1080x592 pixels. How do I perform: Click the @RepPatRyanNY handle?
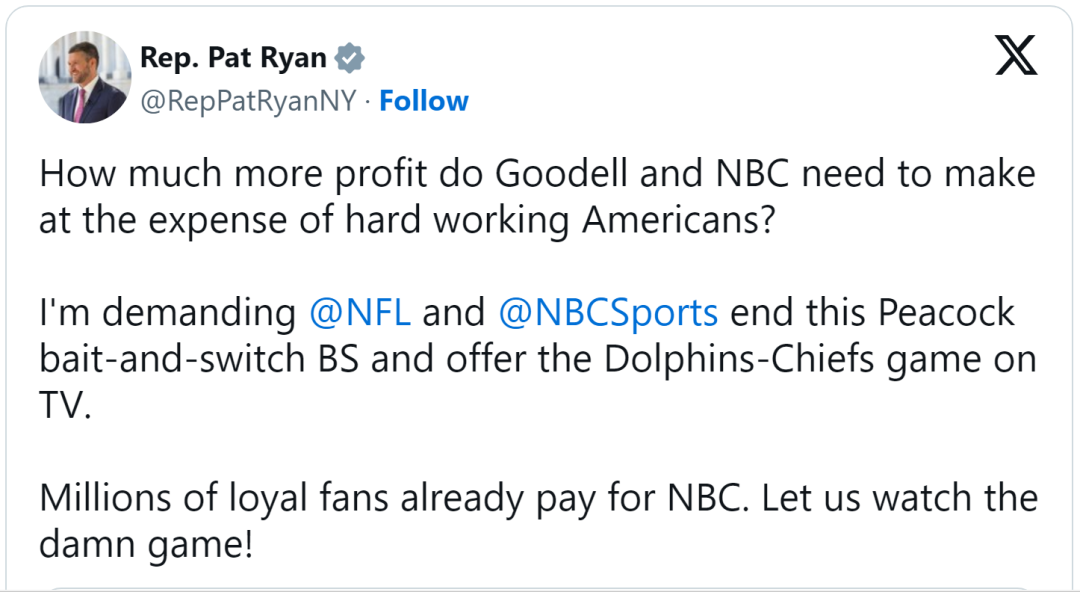pos(248,101)
